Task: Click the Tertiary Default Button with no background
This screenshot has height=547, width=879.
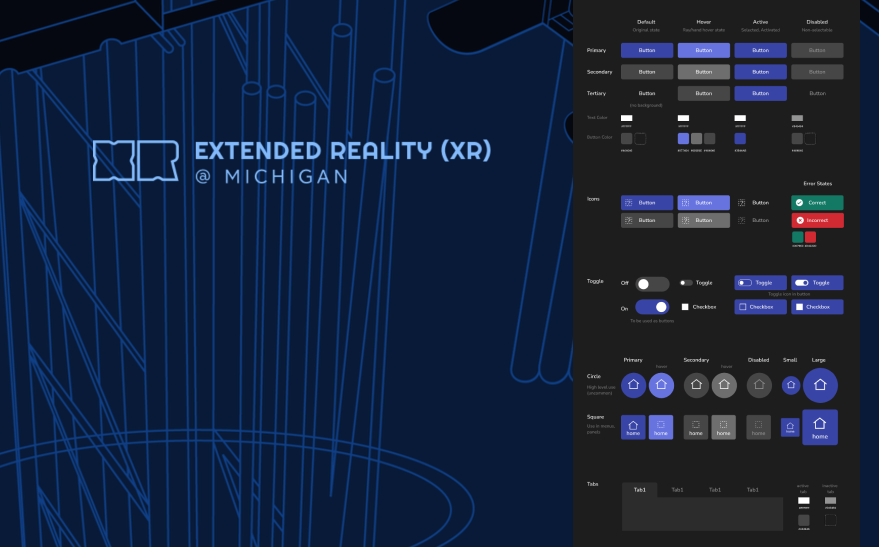Action: click(647, 94)
